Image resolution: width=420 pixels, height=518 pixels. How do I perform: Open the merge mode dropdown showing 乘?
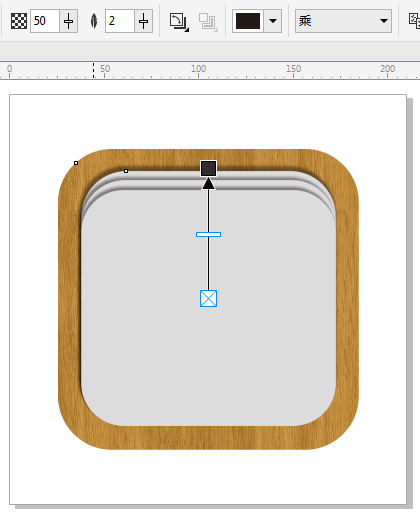[x=343, y=21]
